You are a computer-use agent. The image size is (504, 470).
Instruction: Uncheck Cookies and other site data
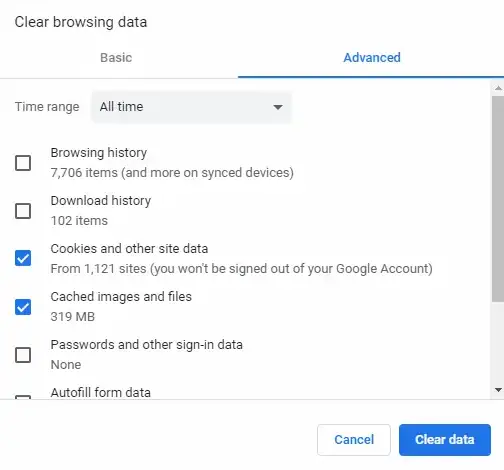(x=23, y=258)
